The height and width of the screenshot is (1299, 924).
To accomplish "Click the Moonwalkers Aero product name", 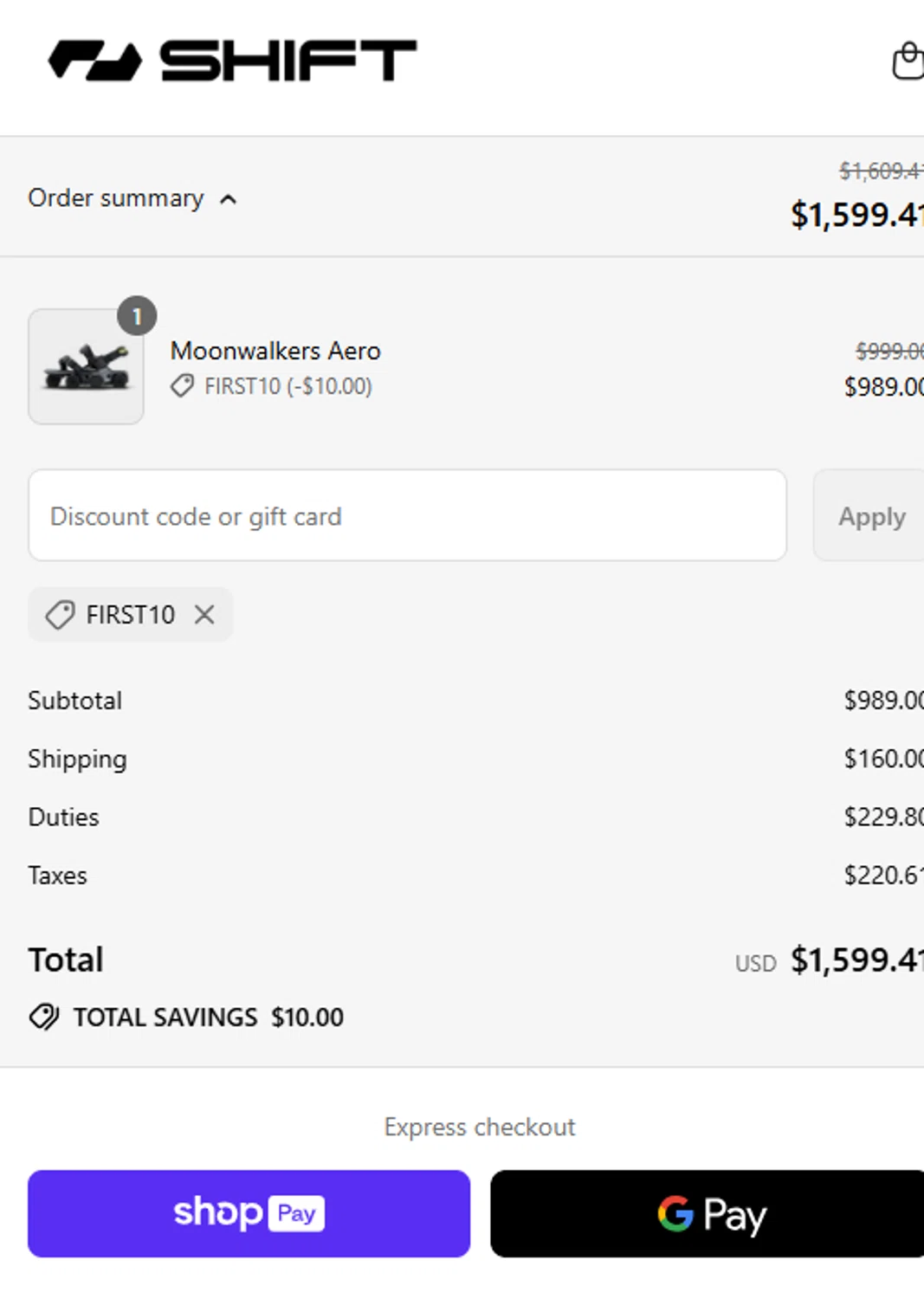I will coord(275,351).
